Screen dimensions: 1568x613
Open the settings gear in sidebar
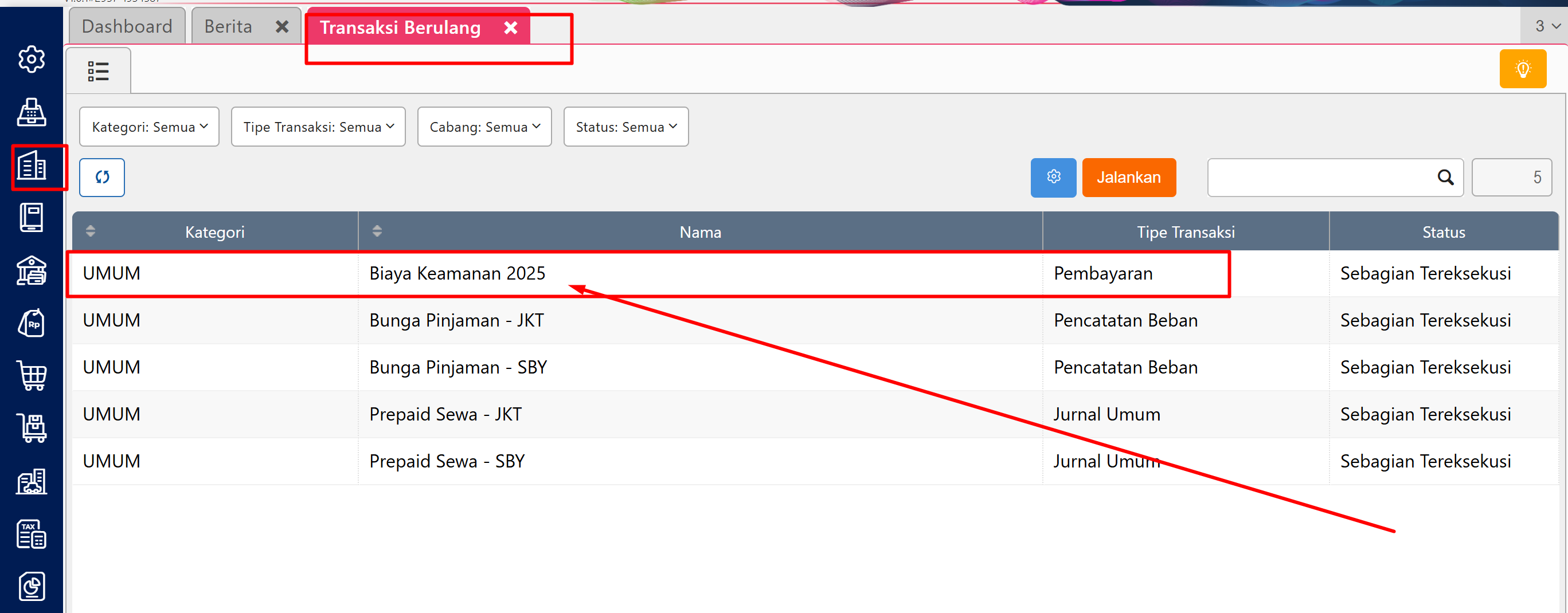coord(32,59)
